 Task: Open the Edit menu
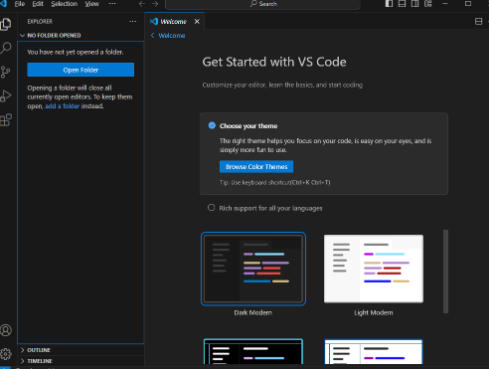coord(38,4)
